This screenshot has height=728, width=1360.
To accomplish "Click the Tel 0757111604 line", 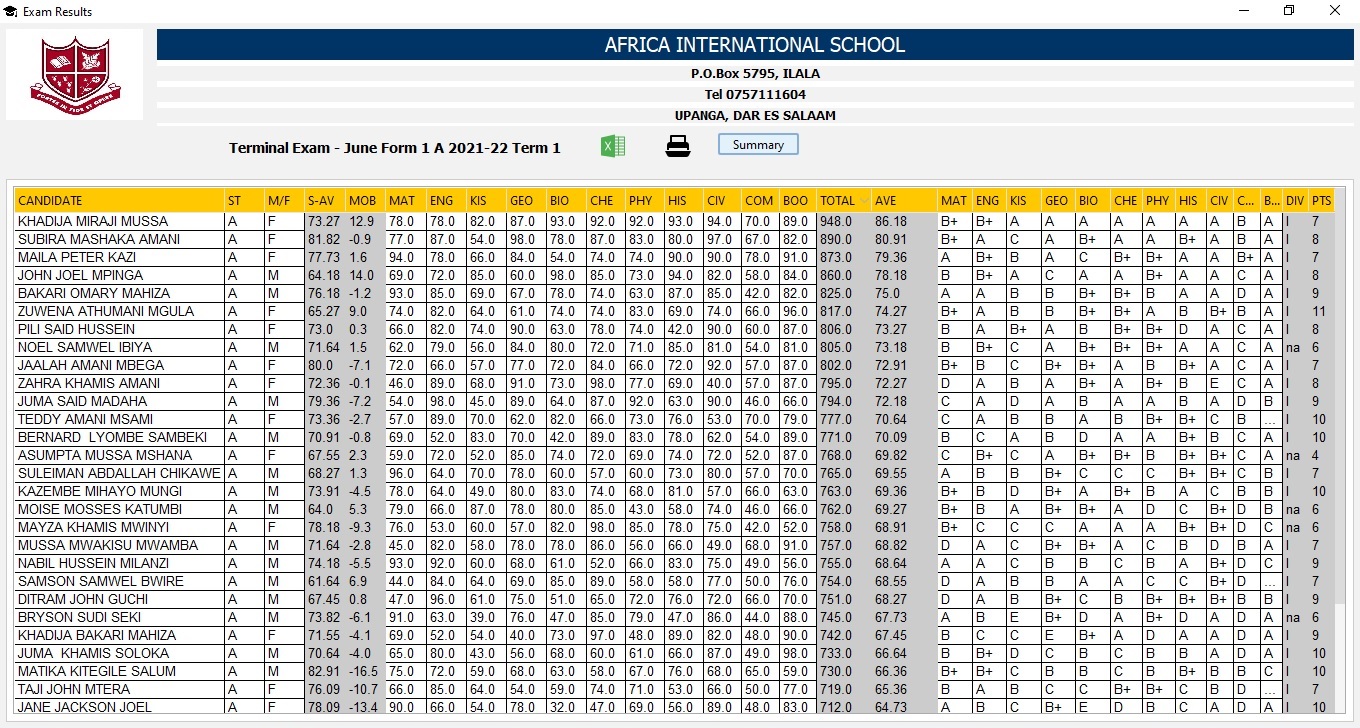I will point(755,94).
